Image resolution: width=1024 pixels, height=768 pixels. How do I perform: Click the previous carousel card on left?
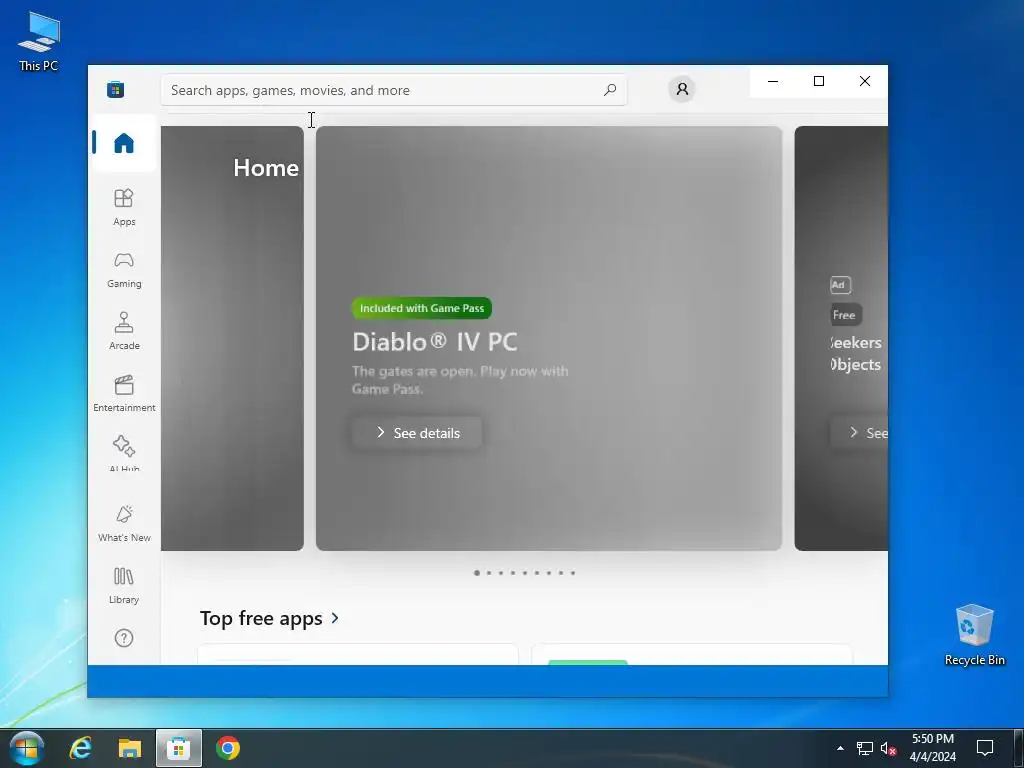(x=232, y=338)
